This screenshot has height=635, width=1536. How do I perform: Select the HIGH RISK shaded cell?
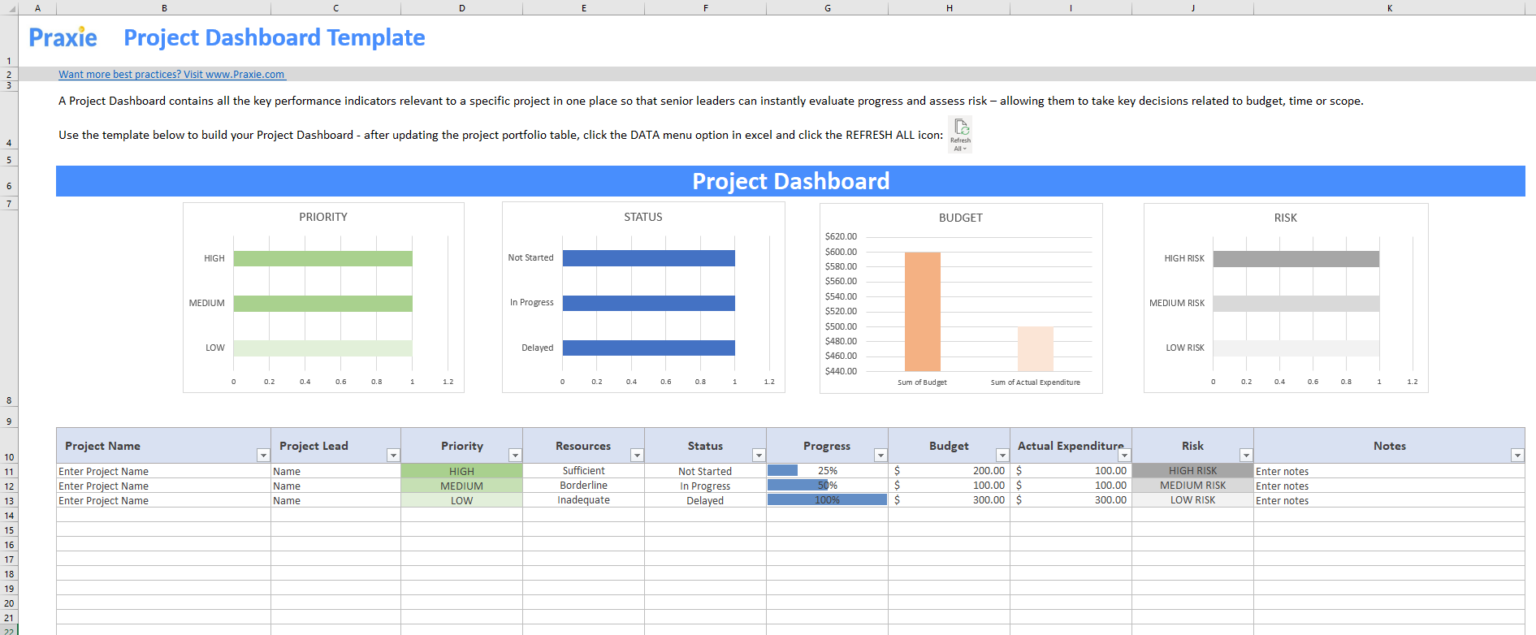point(1192,471)
